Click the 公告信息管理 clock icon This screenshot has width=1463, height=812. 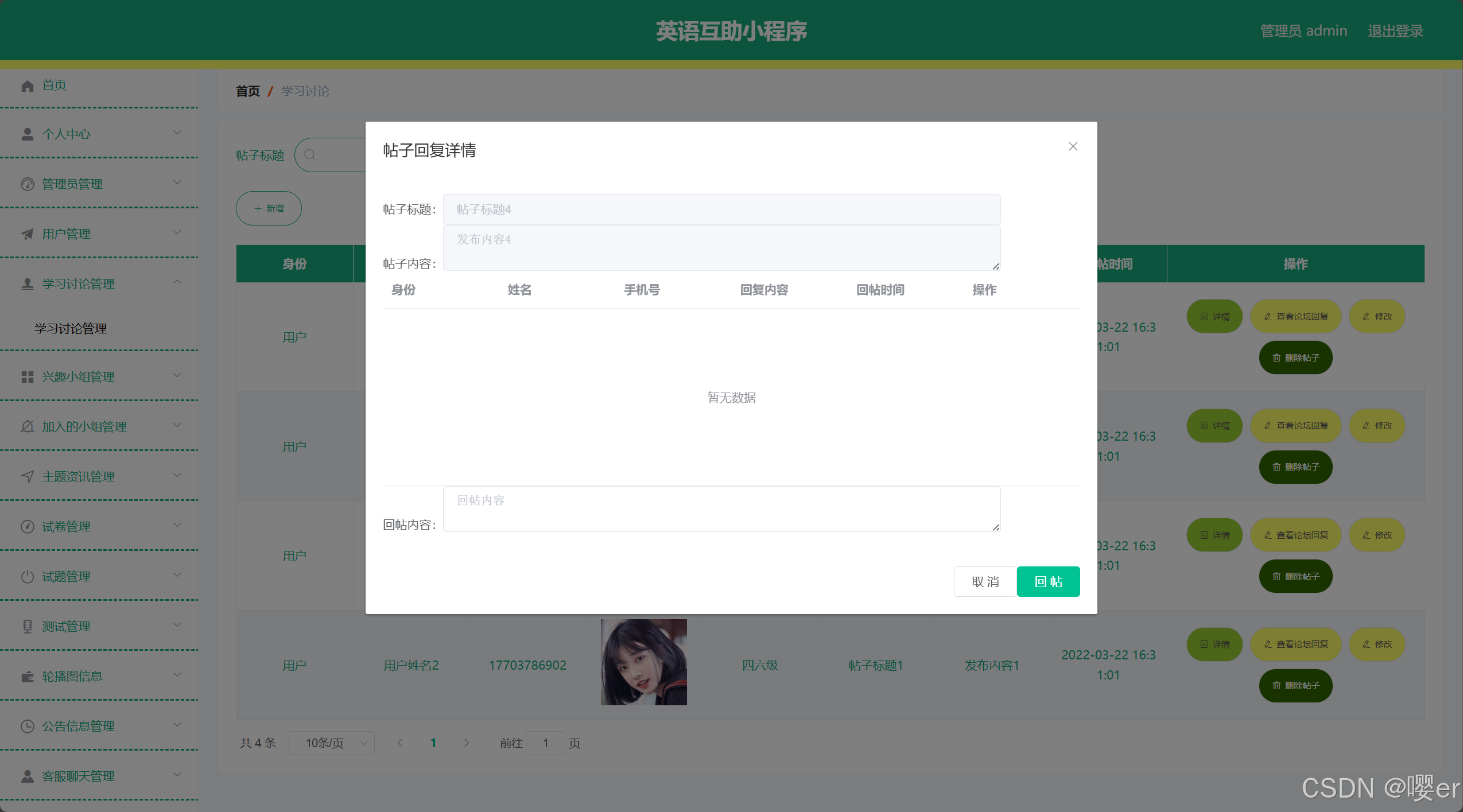tap(27, 726)
